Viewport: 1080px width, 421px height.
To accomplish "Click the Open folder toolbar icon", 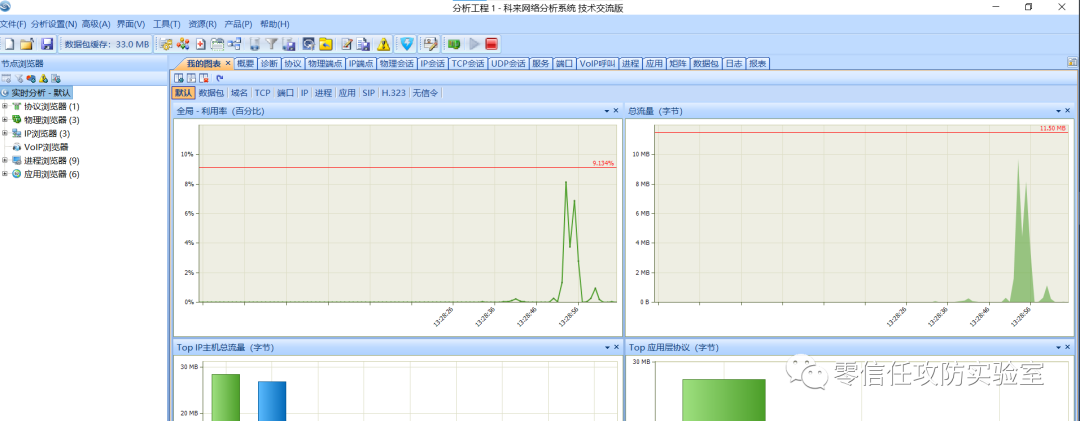I will click(27, 44).
